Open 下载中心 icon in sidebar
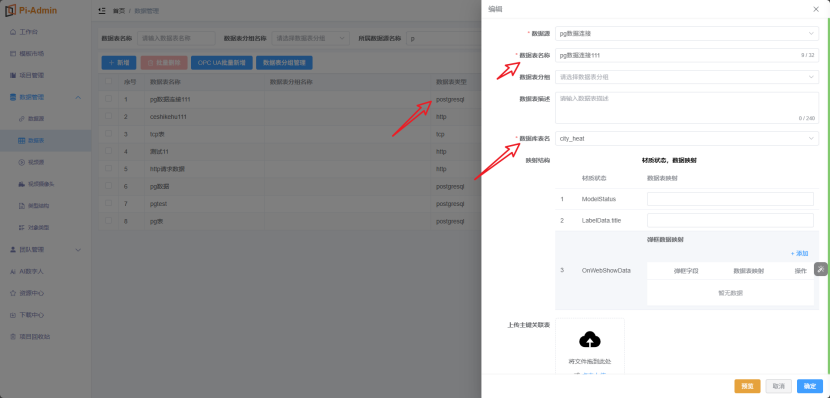830x398 pixels. point(13,315)
